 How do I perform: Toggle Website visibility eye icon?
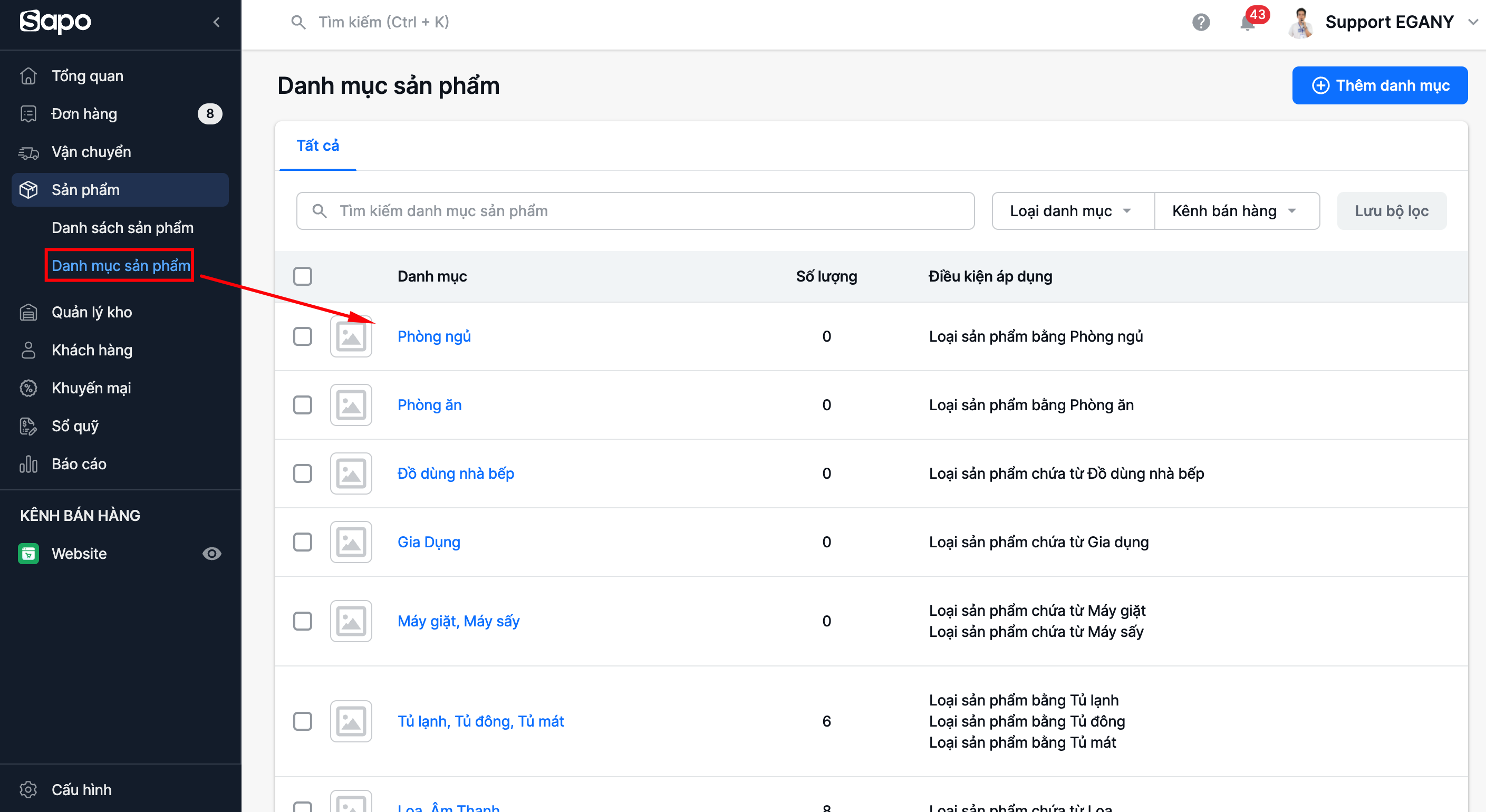[x=211, y=553]
